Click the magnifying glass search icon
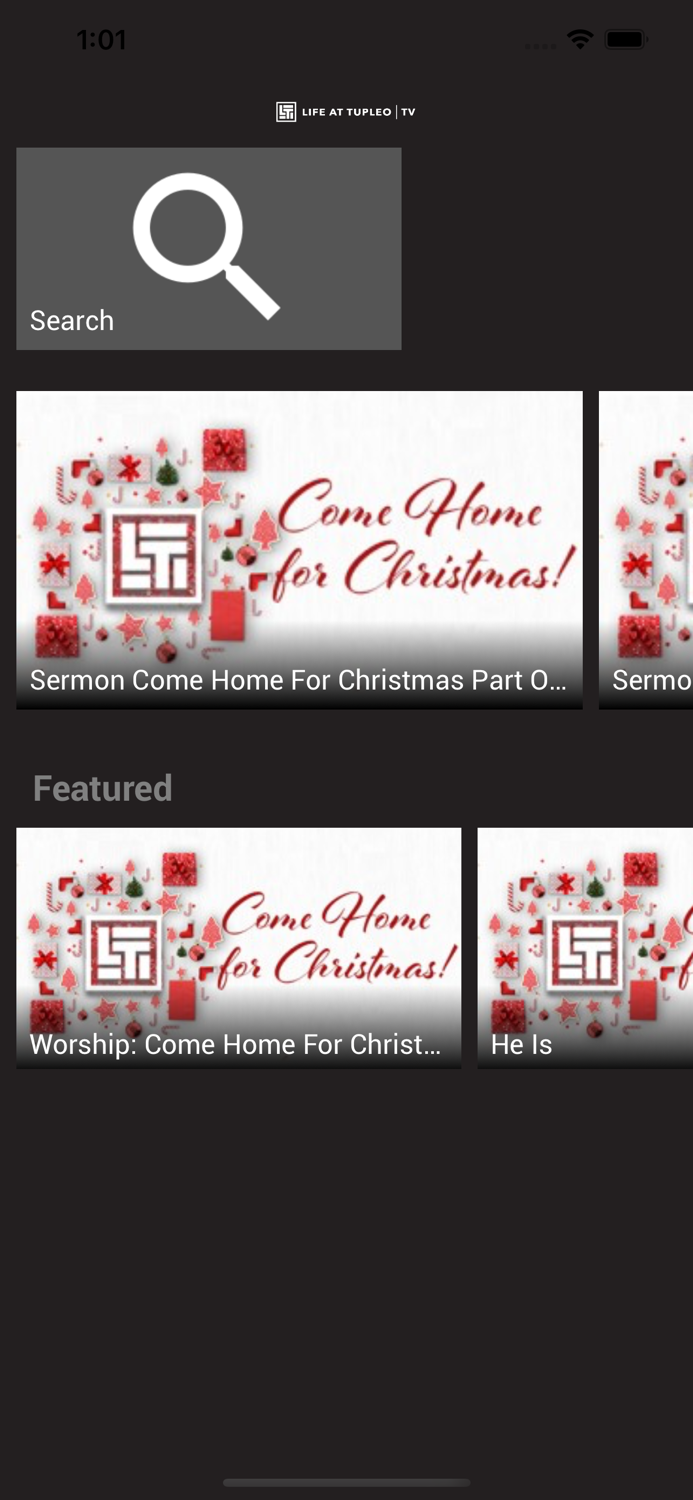 207,246
